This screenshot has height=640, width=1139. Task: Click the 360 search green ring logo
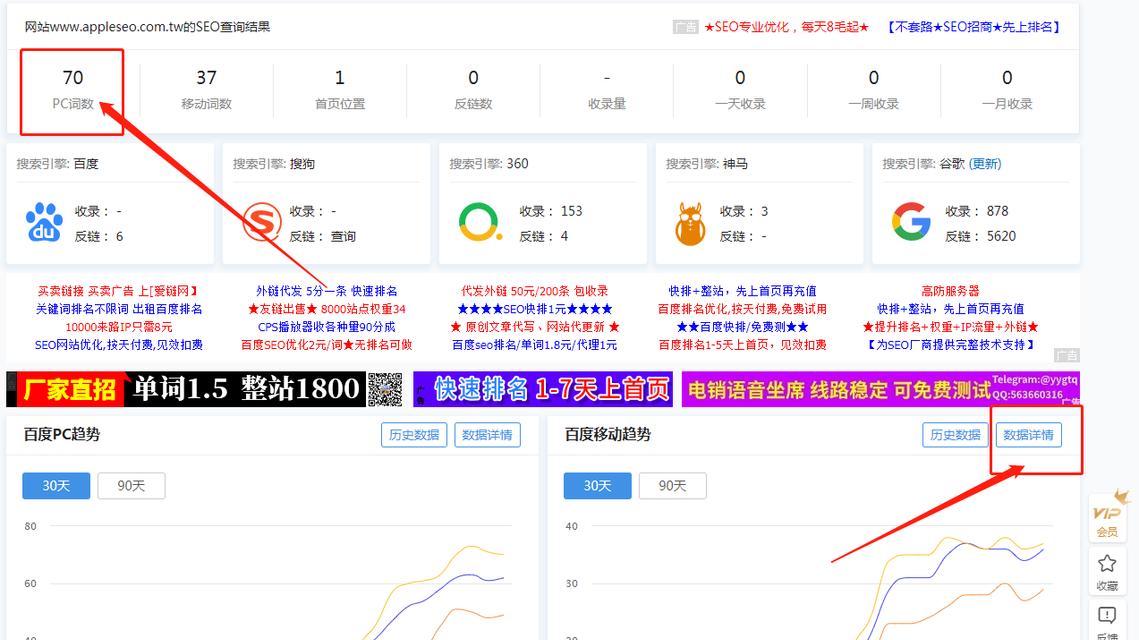tap(480, 222)
